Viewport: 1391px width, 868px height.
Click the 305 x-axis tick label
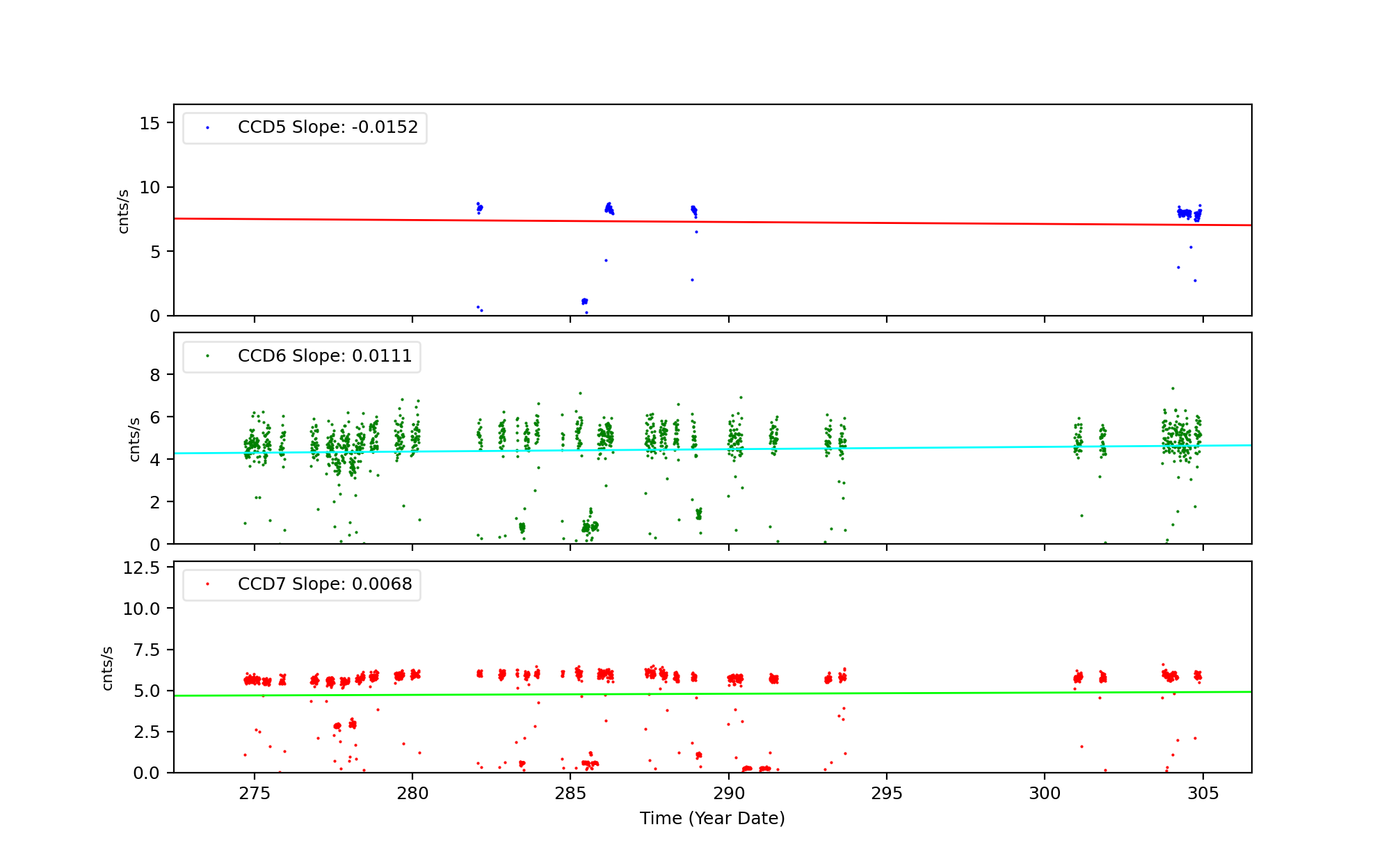(1203, 794)
